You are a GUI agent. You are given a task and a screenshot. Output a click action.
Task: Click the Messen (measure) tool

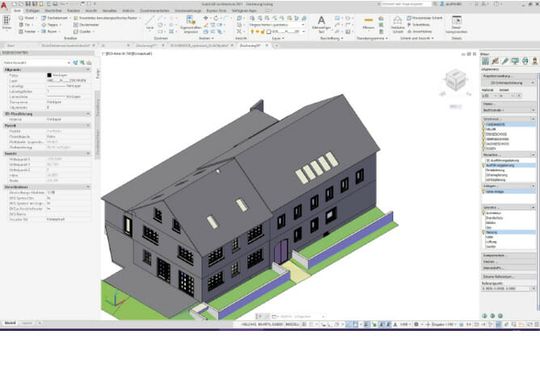pos(368,23)
